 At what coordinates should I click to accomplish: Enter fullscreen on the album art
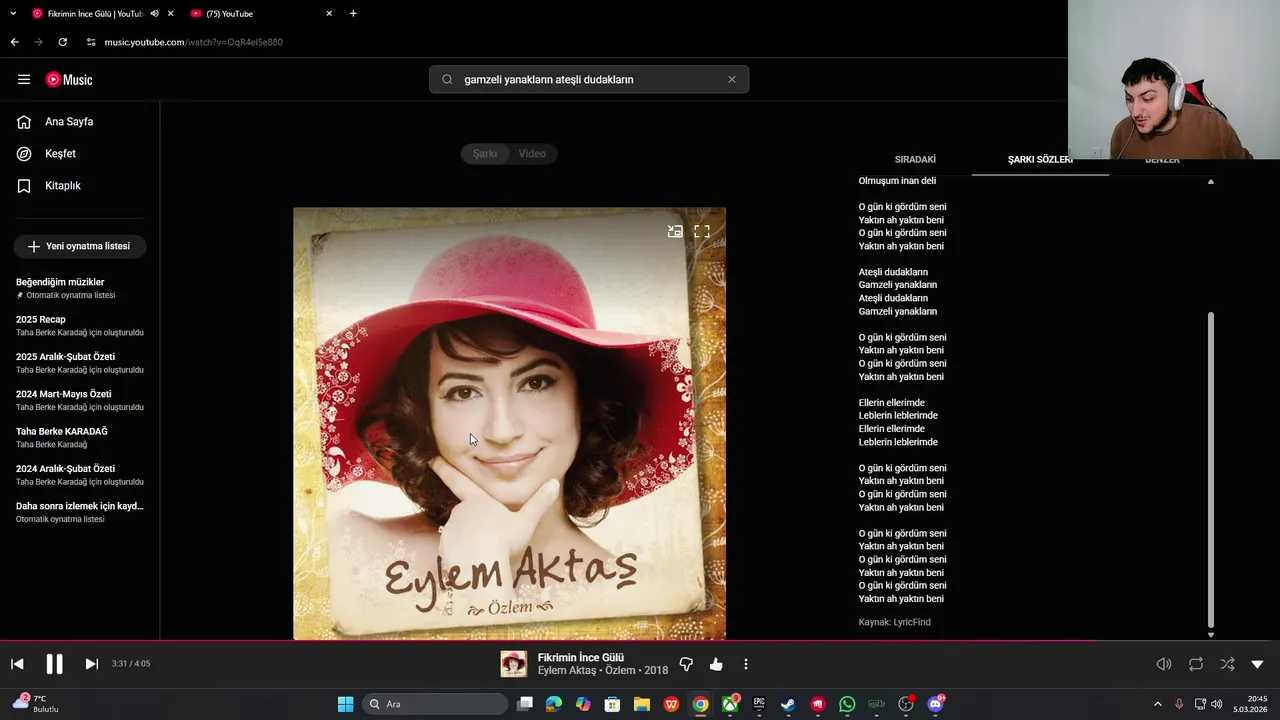pyautogui.click(x=702, y=231)
